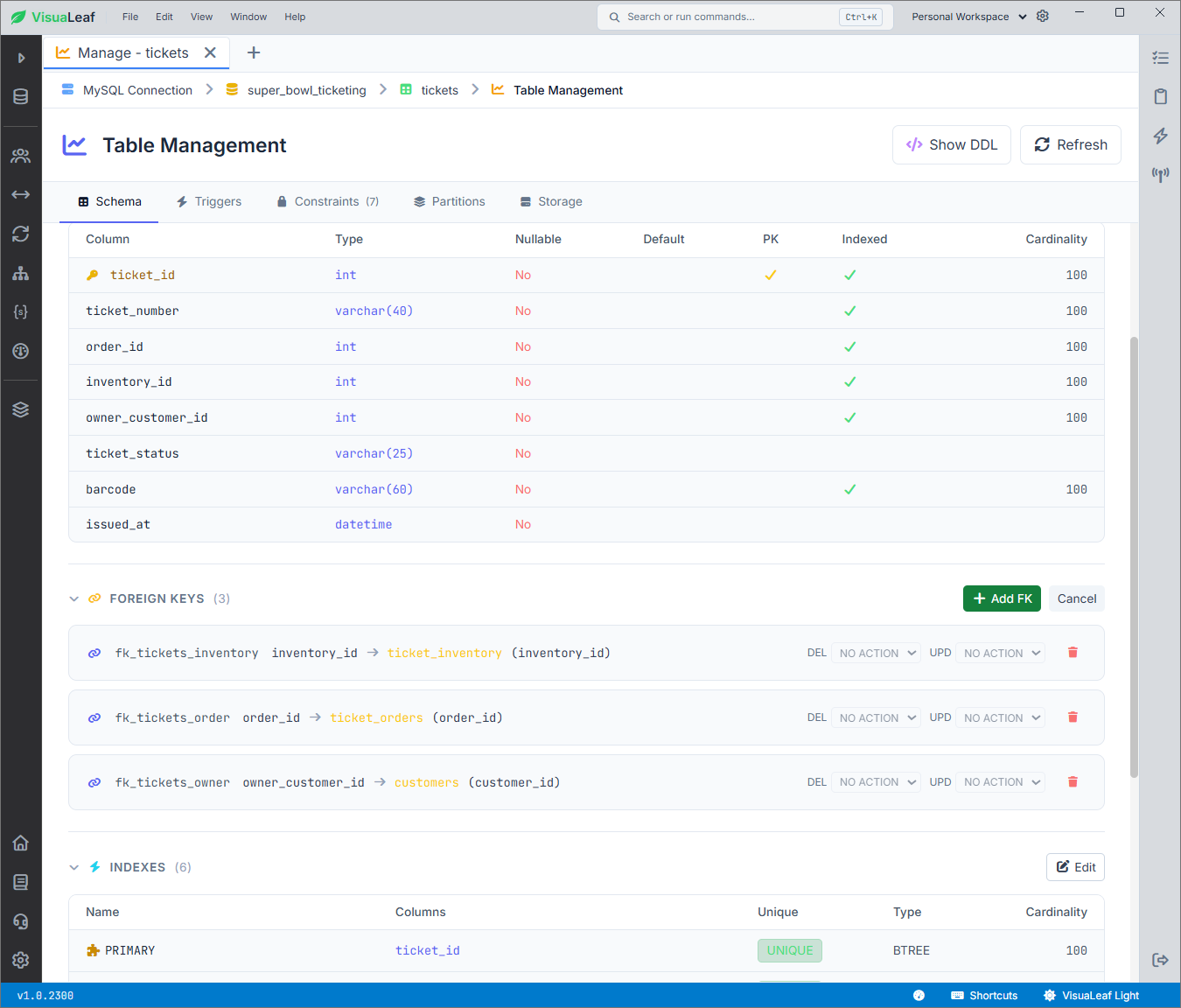This screenshot has width=1181, height=1008.
Task: Click the search or run commands field
Action: 744,17
